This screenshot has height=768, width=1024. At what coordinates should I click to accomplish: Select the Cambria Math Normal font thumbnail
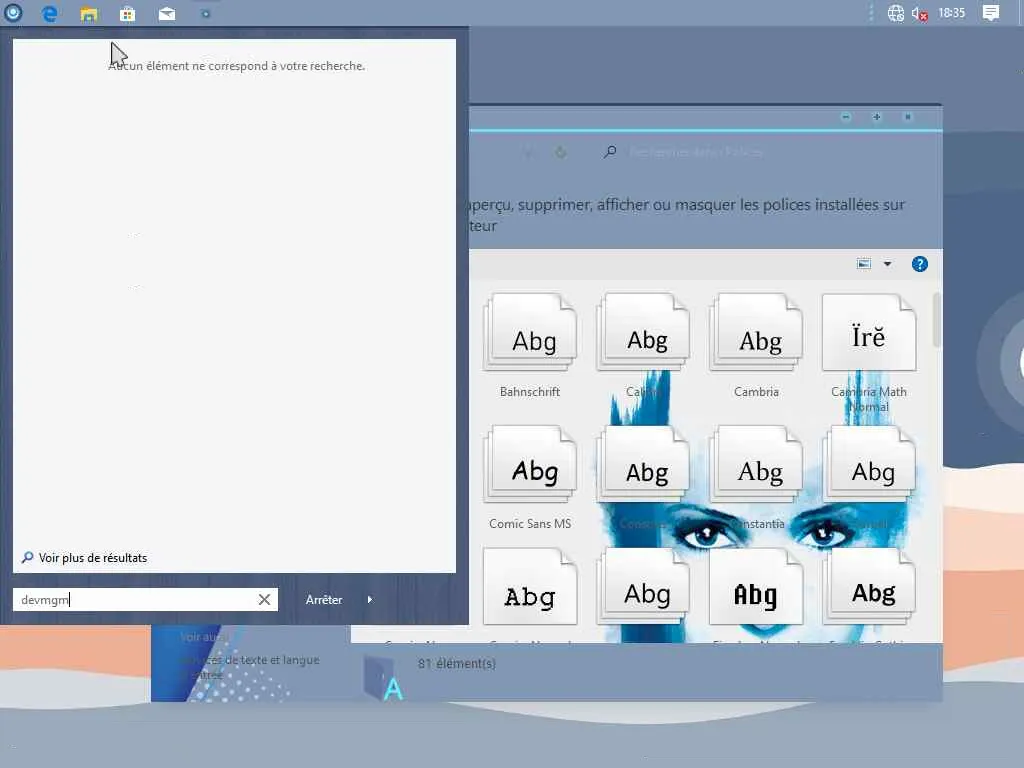[x=869, y=332]
